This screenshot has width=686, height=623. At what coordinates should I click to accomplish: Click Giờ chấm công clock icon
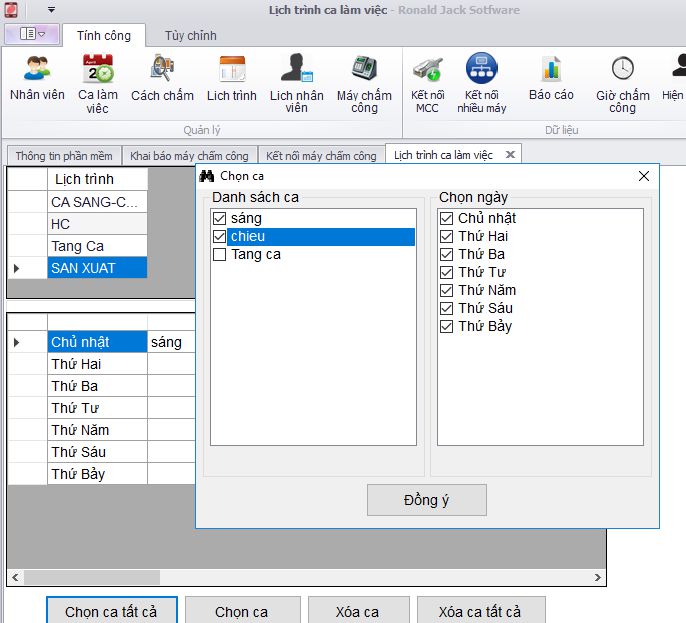point(622,70)
